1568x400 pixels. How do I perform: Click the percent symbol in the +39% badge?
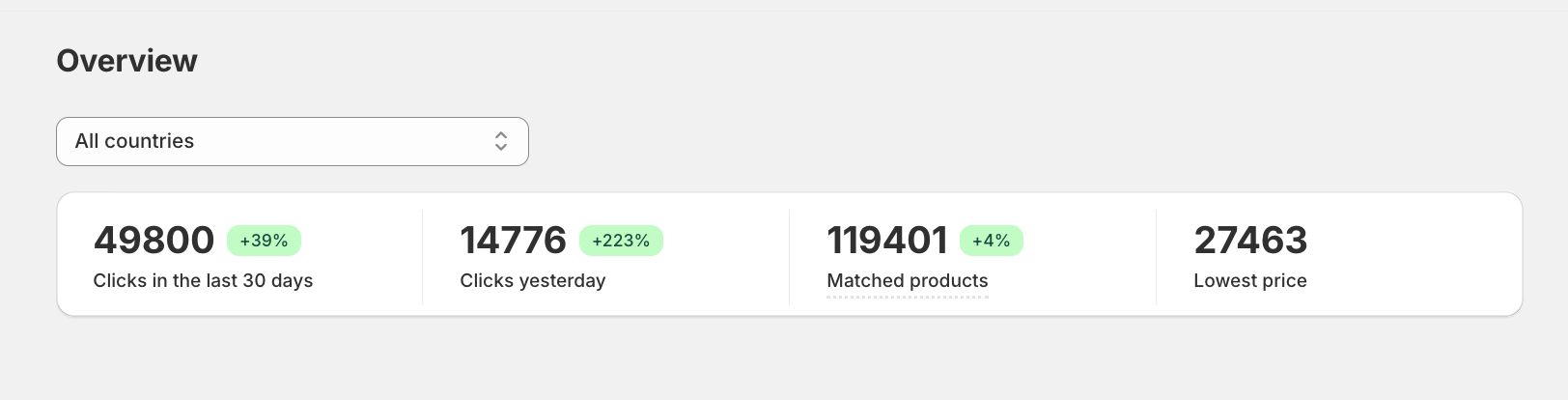pos(281,241)
